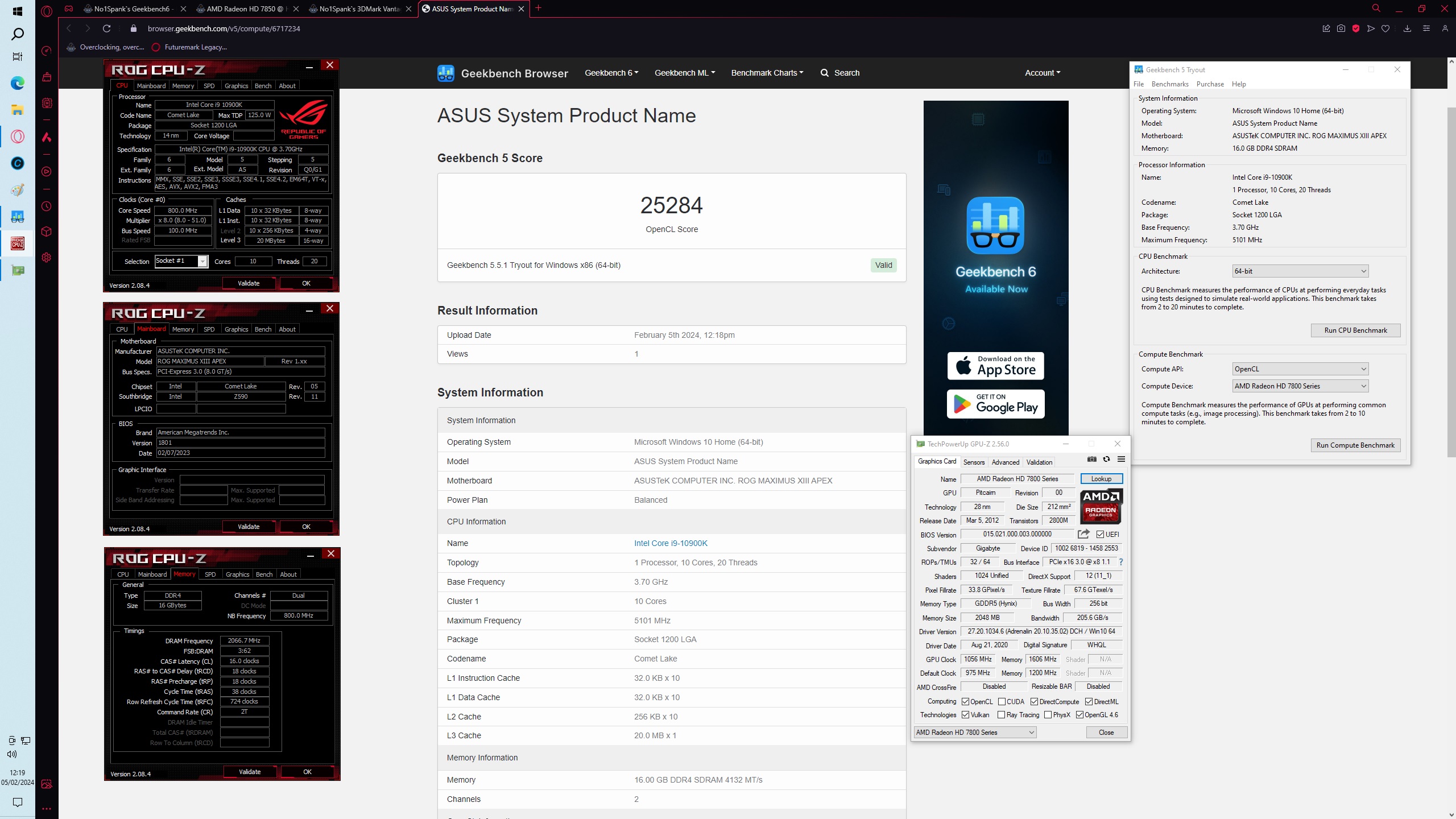Expand Architecture 64-bit dropdown in Geekbench 5

[x=1300, y=271]
